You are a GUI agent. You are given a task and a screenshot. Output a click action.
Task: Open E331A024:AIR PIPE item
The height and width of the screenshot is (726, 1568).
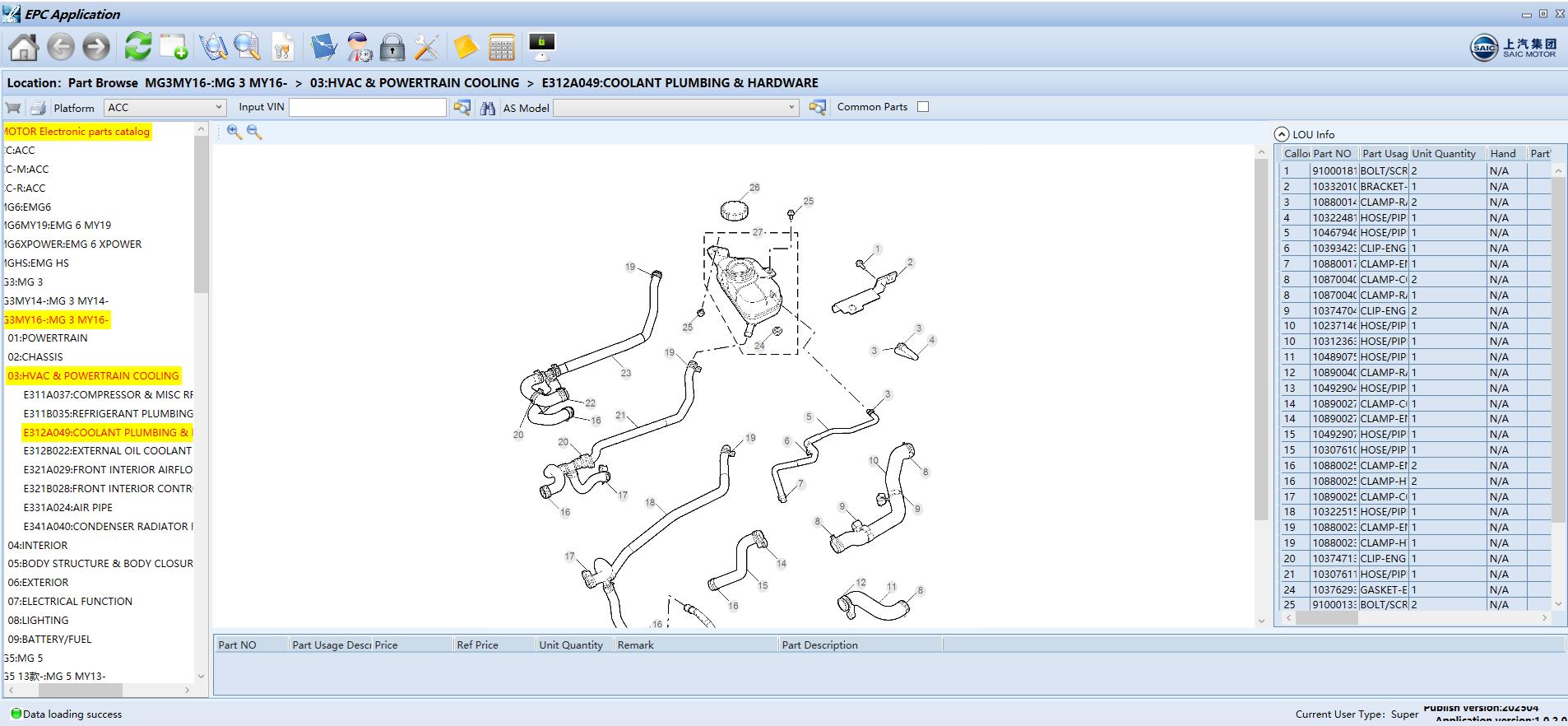pyautogui.click(x=68, y=507)
